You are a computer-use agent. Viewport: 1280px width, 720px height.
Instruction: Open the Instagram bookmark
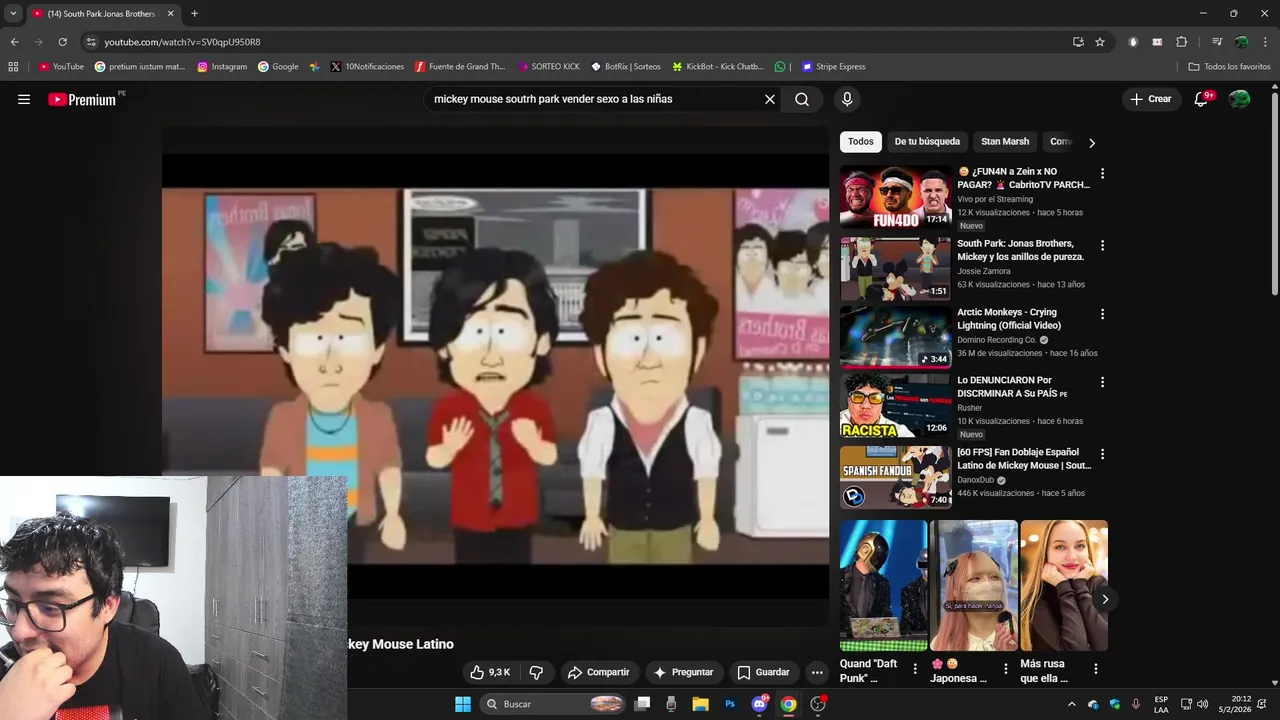click(x=222, y=67)
